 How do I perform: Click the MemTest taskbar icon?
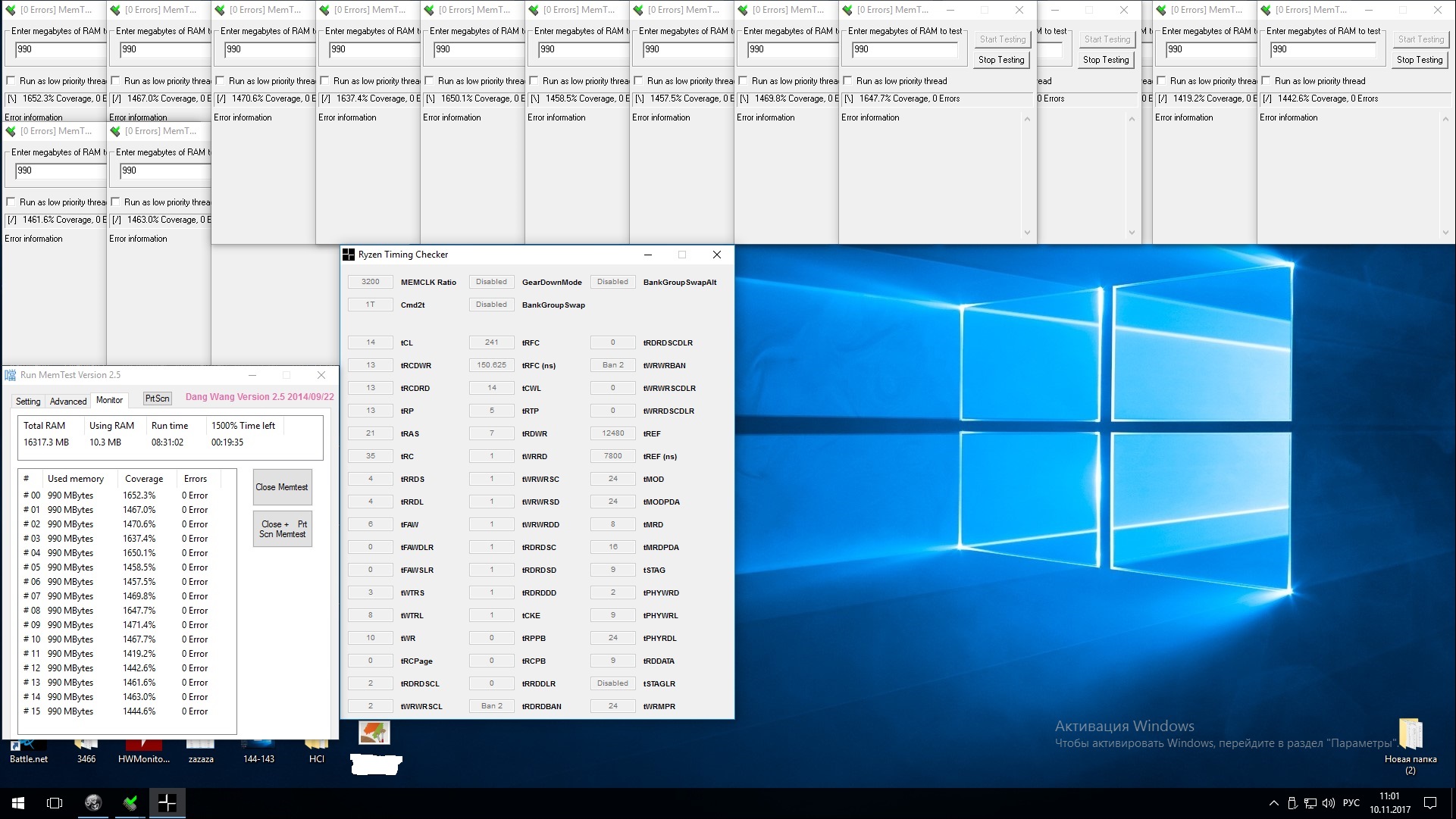point(130,802)
